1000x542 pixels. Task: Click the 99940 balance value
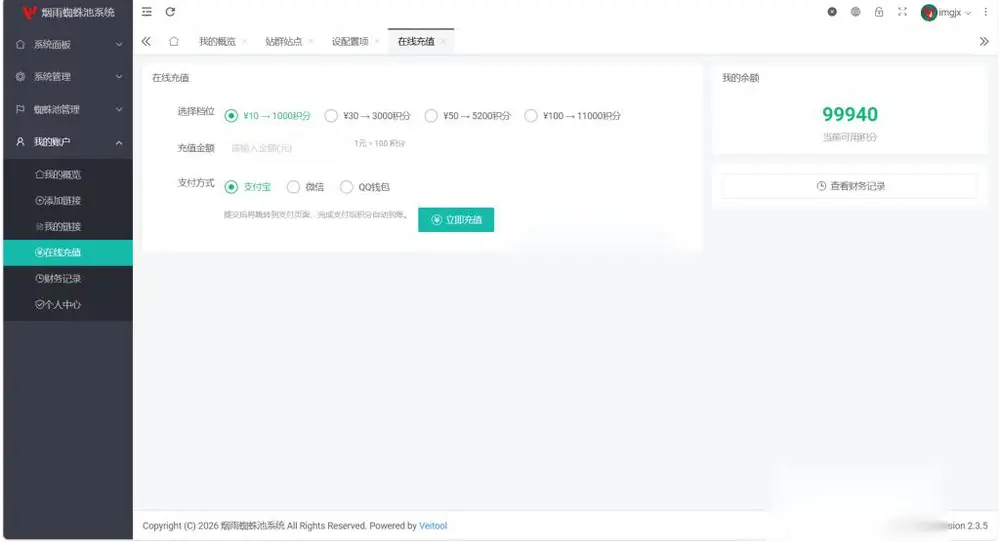coord(849,114)
